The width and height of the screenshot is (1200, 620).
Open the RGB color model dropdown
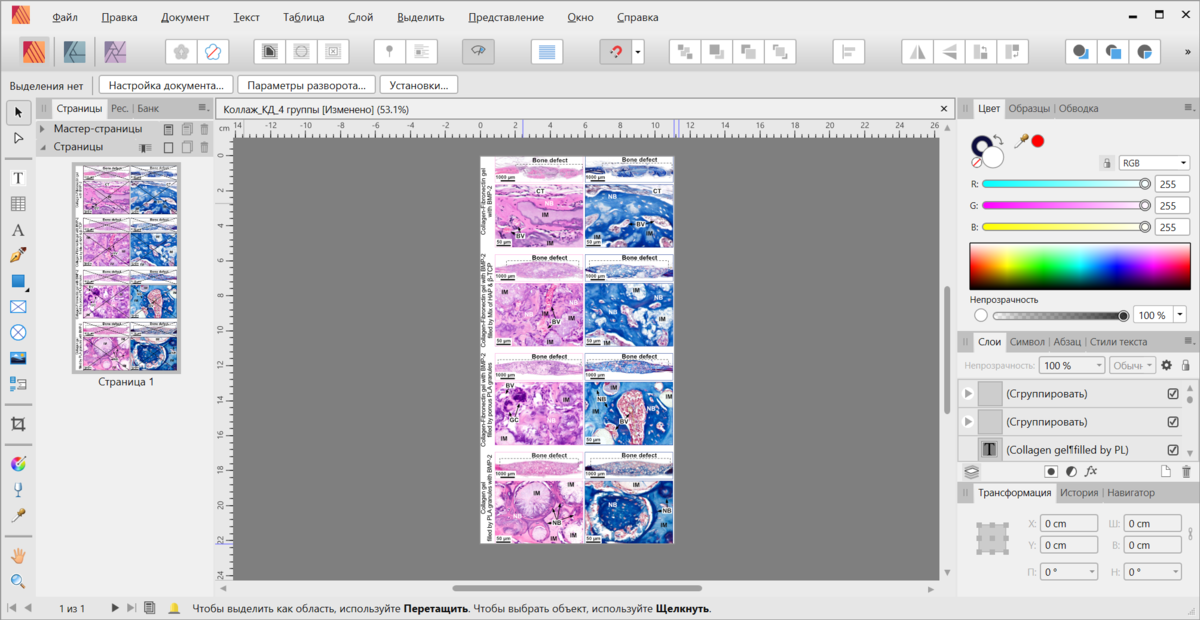tap(1154, 163)
